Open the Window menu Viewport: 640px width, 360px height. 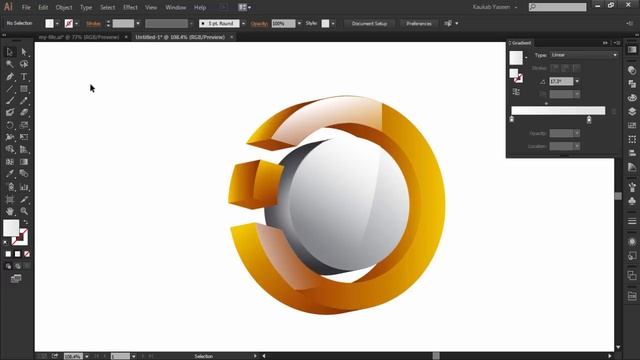[176, 7]
